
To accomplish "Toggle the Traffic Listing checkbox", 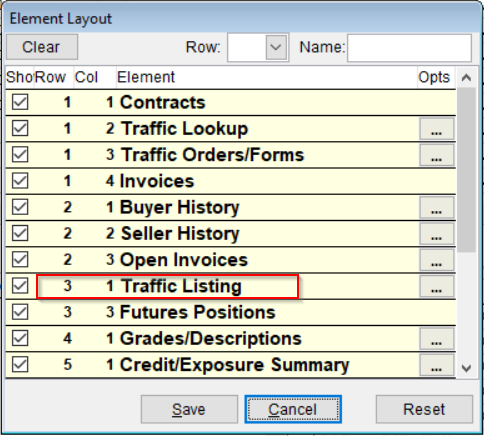I will [20, 286].
